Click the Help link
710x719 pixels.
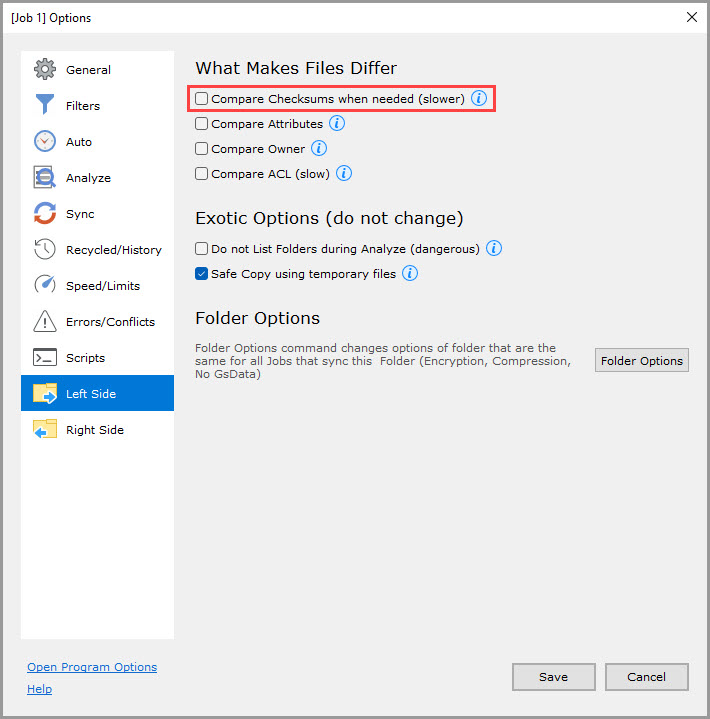[40, 689]
